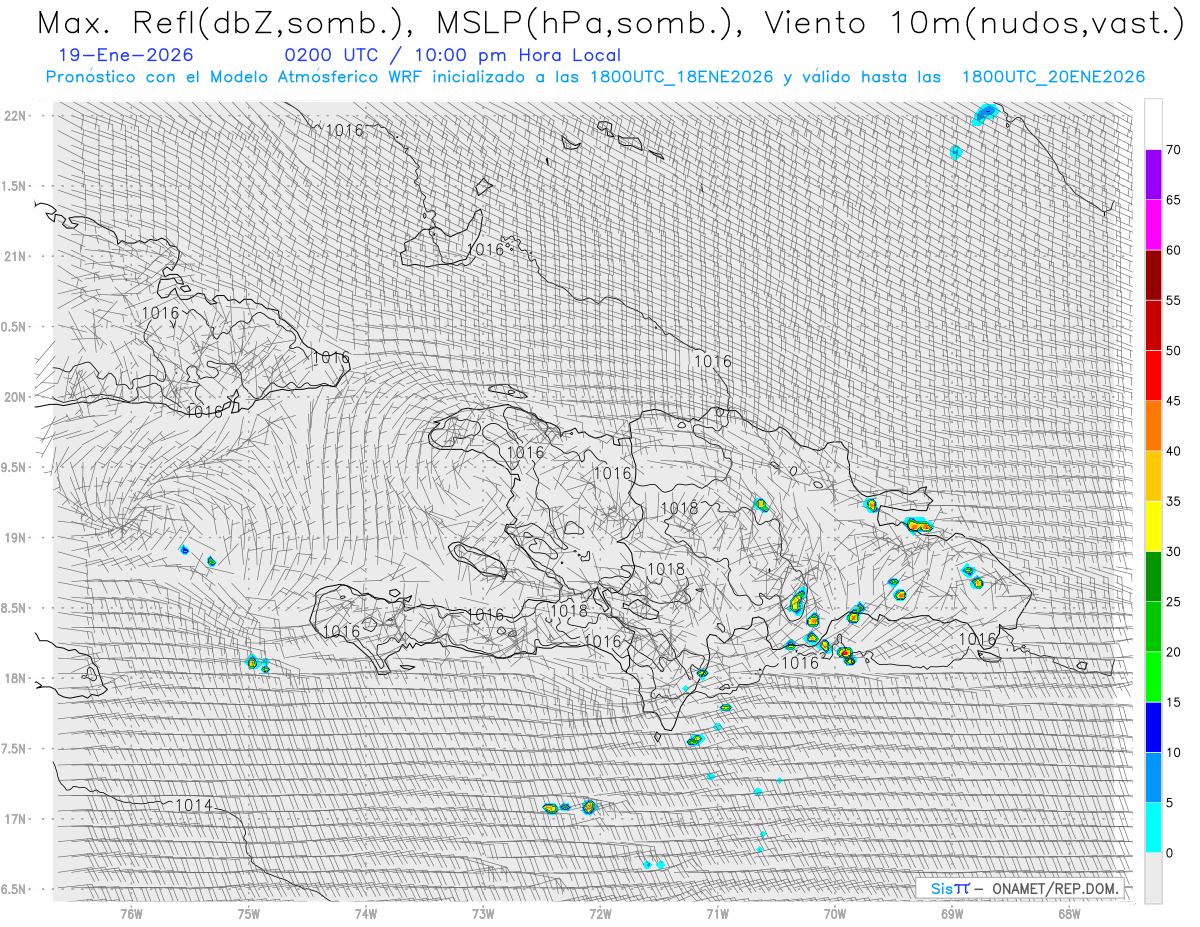Pick the orange 40–45 dBZ legend band
This screenshot has width=1200, height=927.
1153,426
